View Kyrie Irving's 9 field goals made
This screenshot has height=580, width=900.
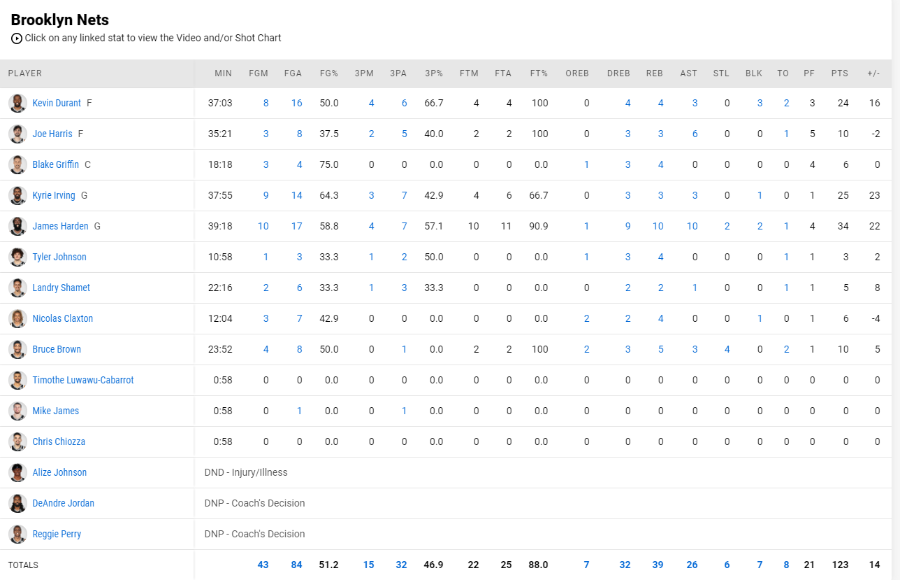pyautogui.click(x=266, y=196)
